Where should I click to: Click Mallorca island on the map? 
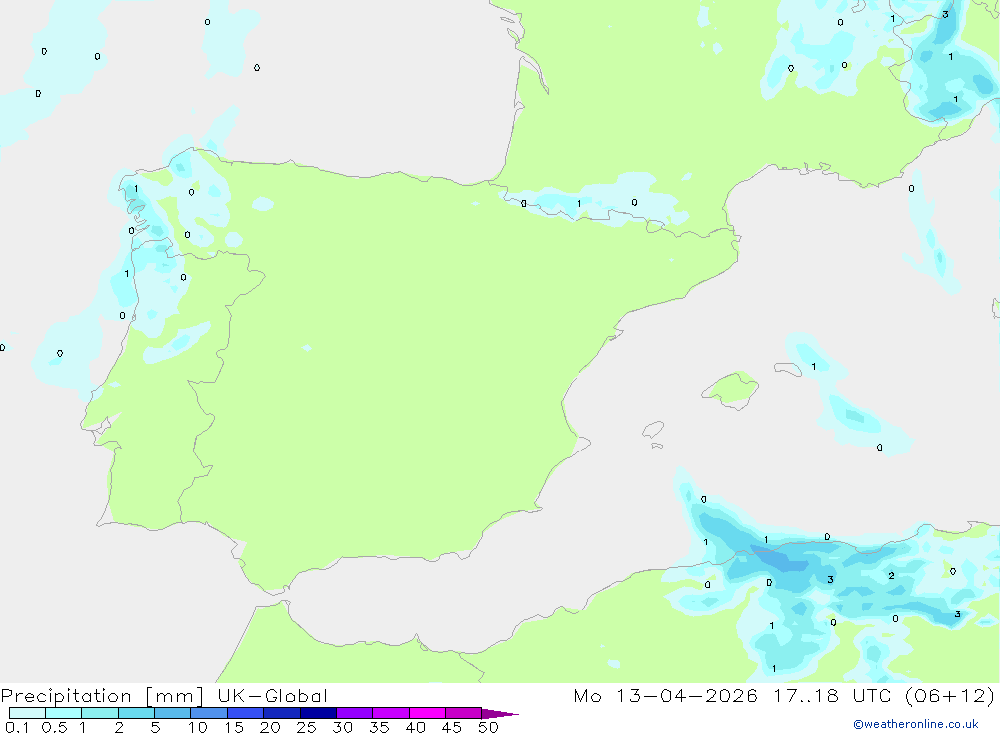(731, 389)
